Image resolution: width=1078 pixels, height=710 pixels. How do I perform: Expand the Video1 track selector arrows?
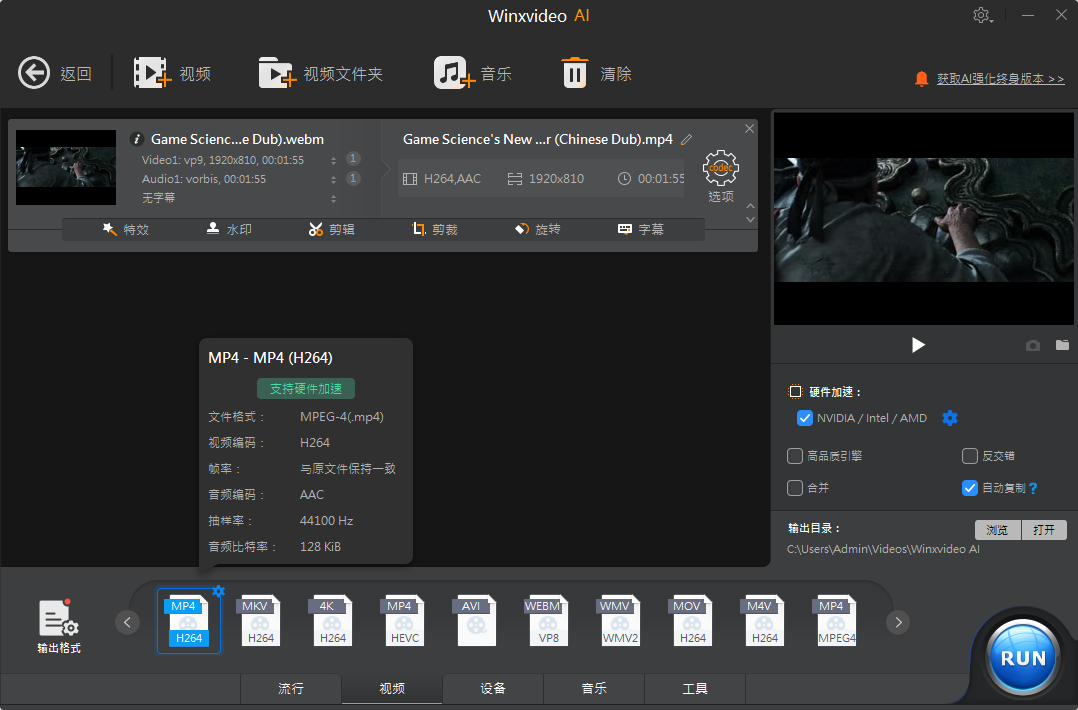point(333,160)
